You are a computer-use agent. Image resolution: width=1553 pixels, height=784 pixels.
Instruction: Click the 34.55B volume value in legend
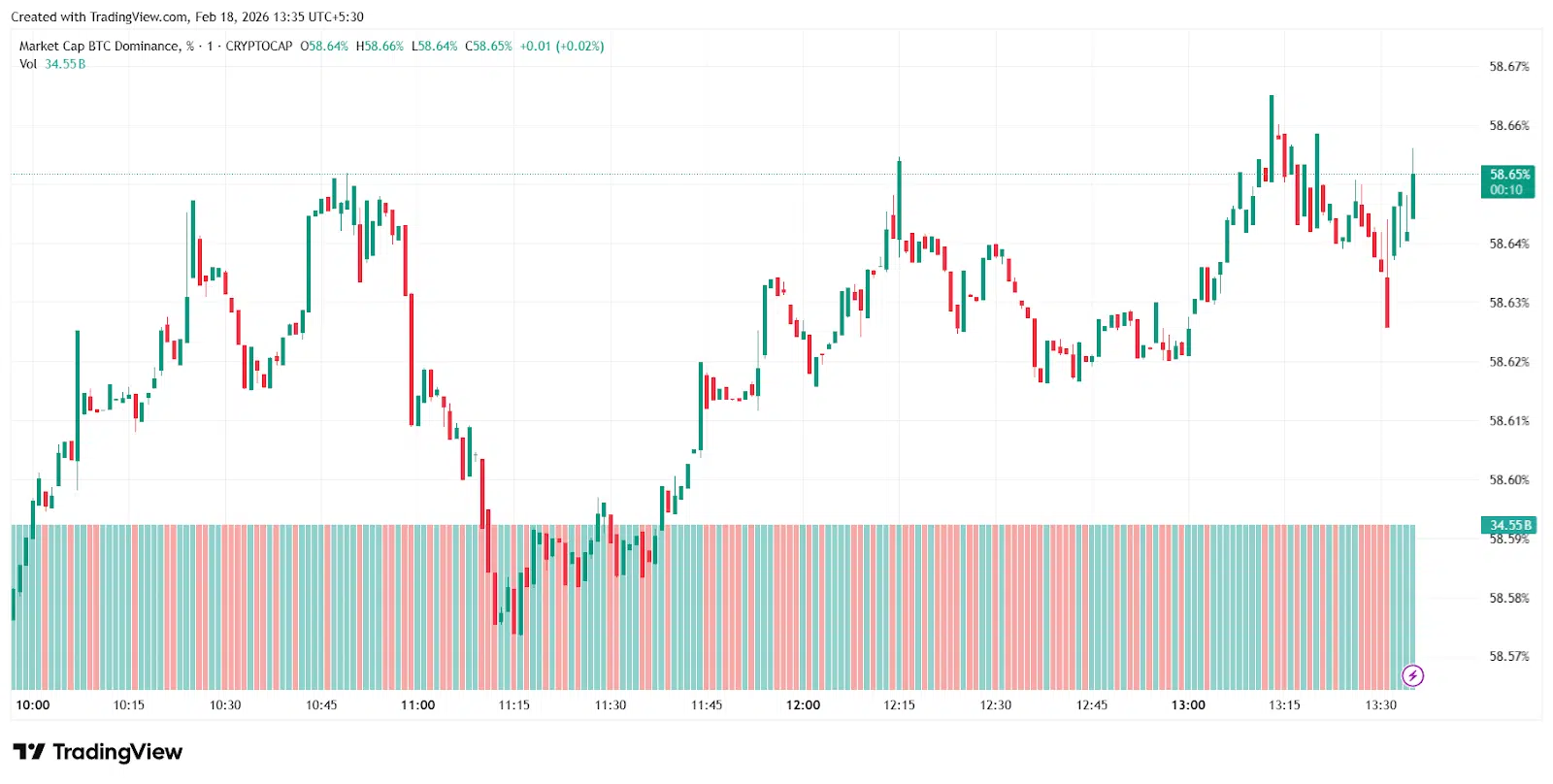[x=65, y=64]
